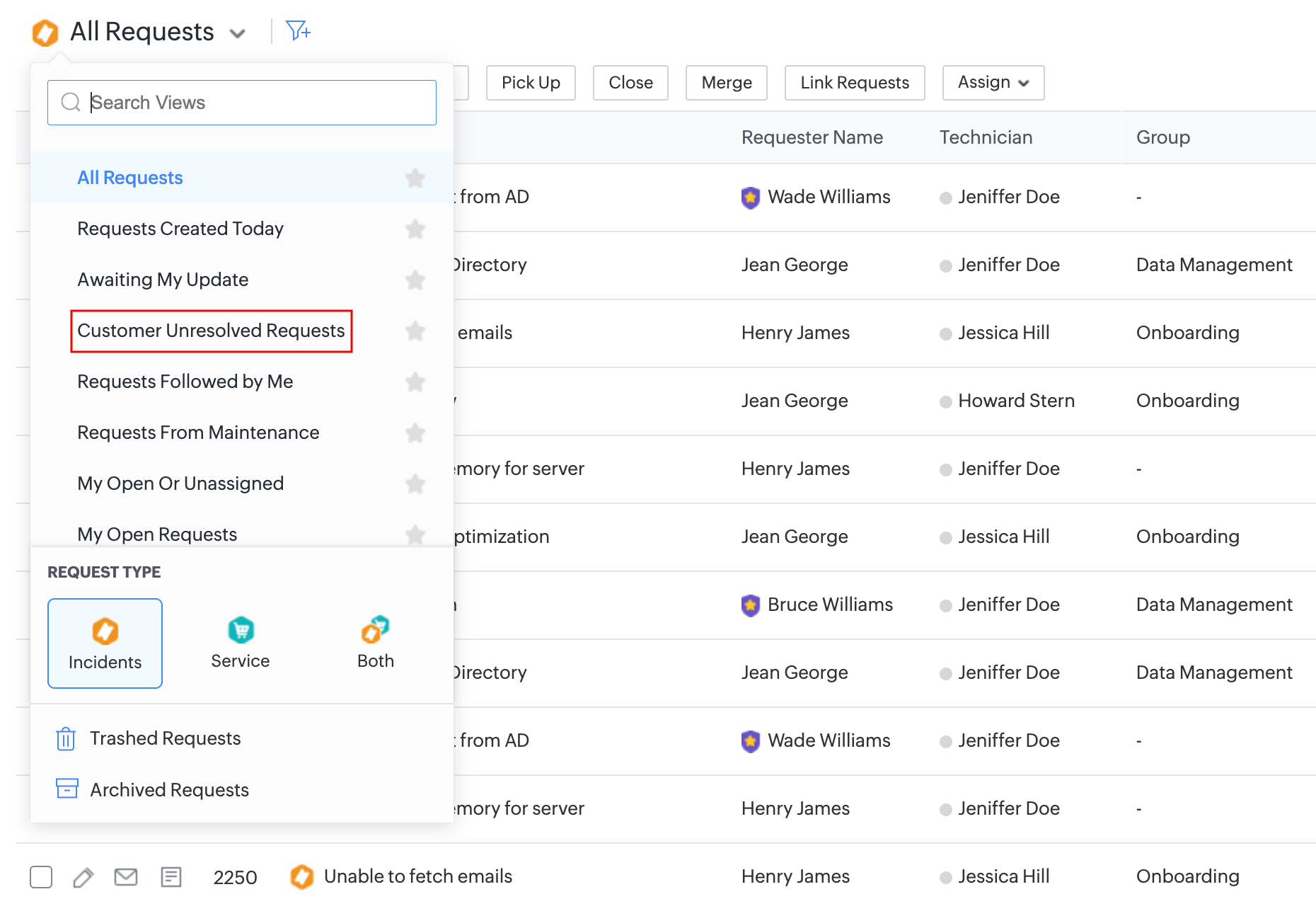Star the Requests Created Today view

415,229
